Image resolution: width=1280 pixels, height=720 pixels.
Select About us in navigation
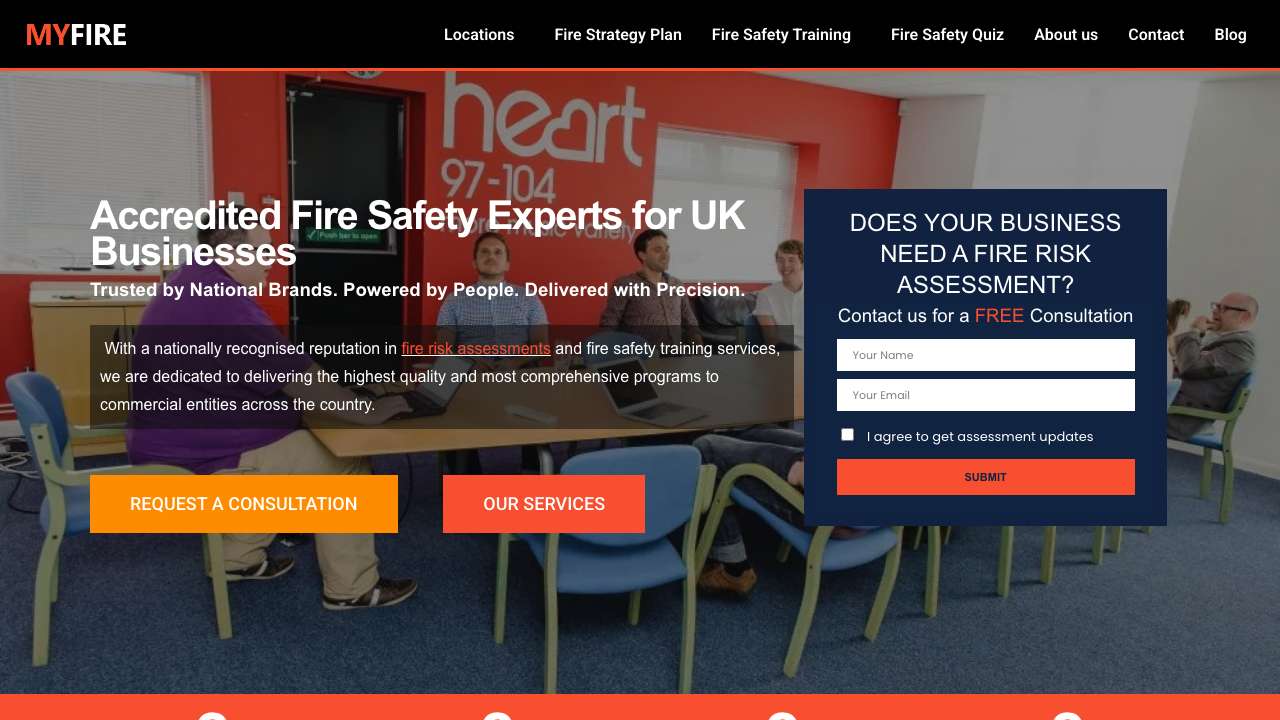pos(1066,35)
